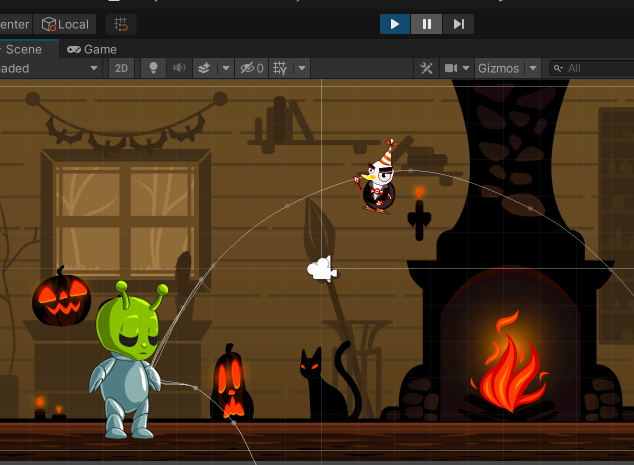Switch to the Scene tab
The height and width of the screenshot is (465, 634).
click(24, 49)
